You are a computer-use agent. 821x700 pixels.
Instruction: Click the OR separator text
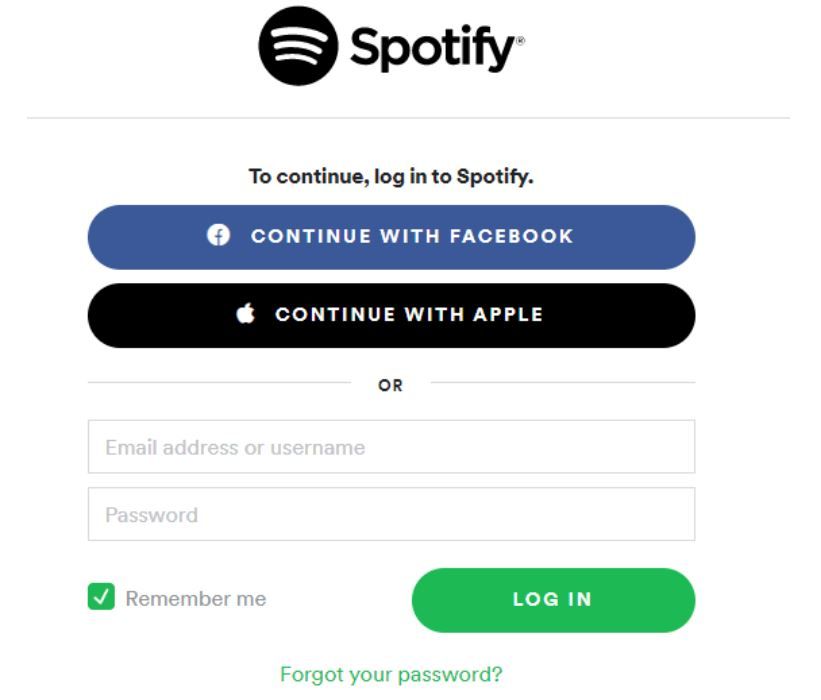391,385
